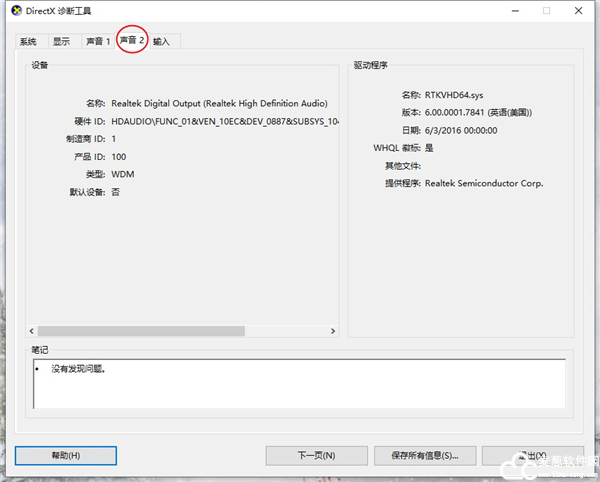Viewport: 600px width, 482px height.
Task: Click the 类型 value WDM
Action: [x=123, y=174]
